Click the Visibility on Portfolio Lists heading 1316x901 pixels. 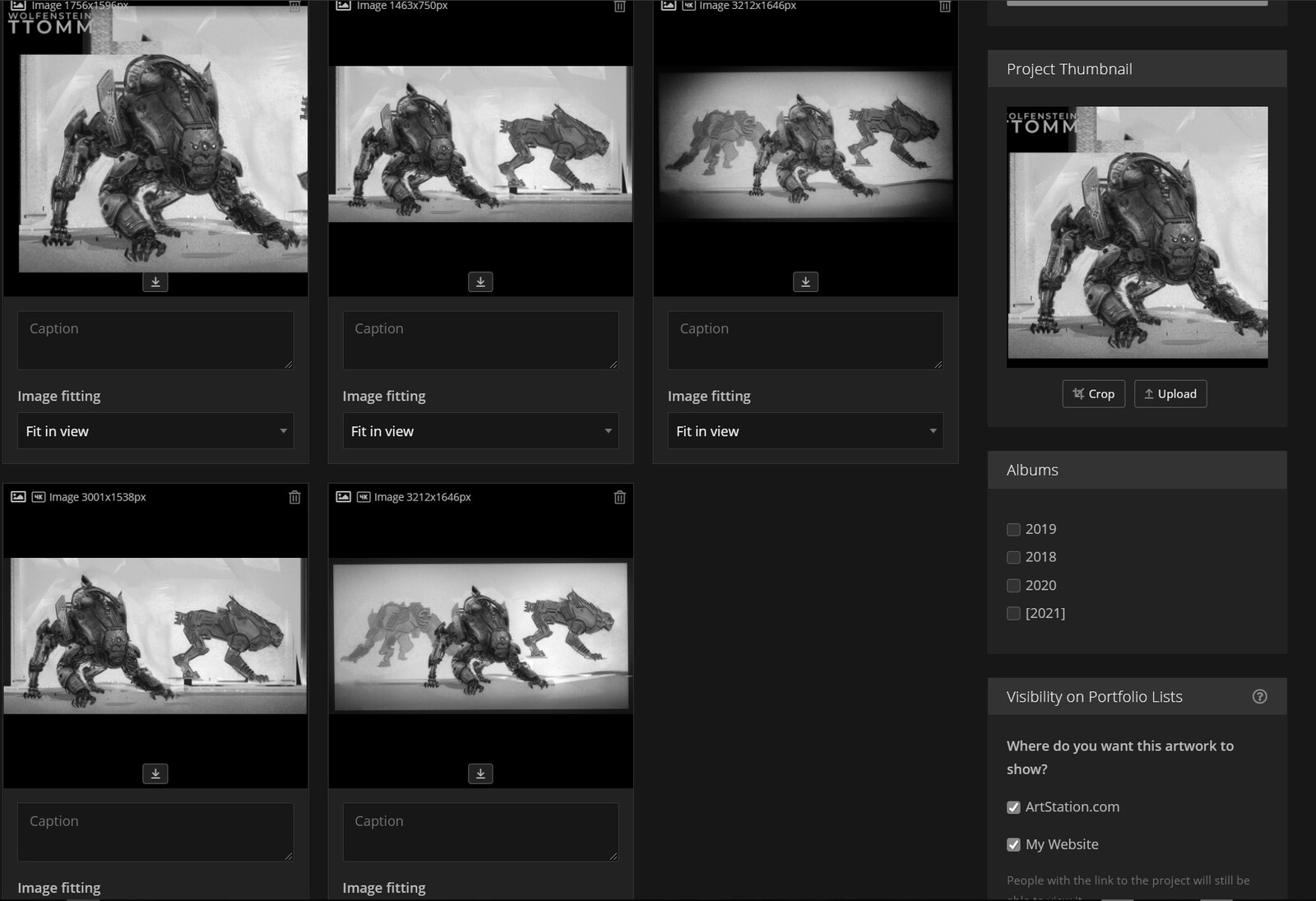coord(1094,697)
